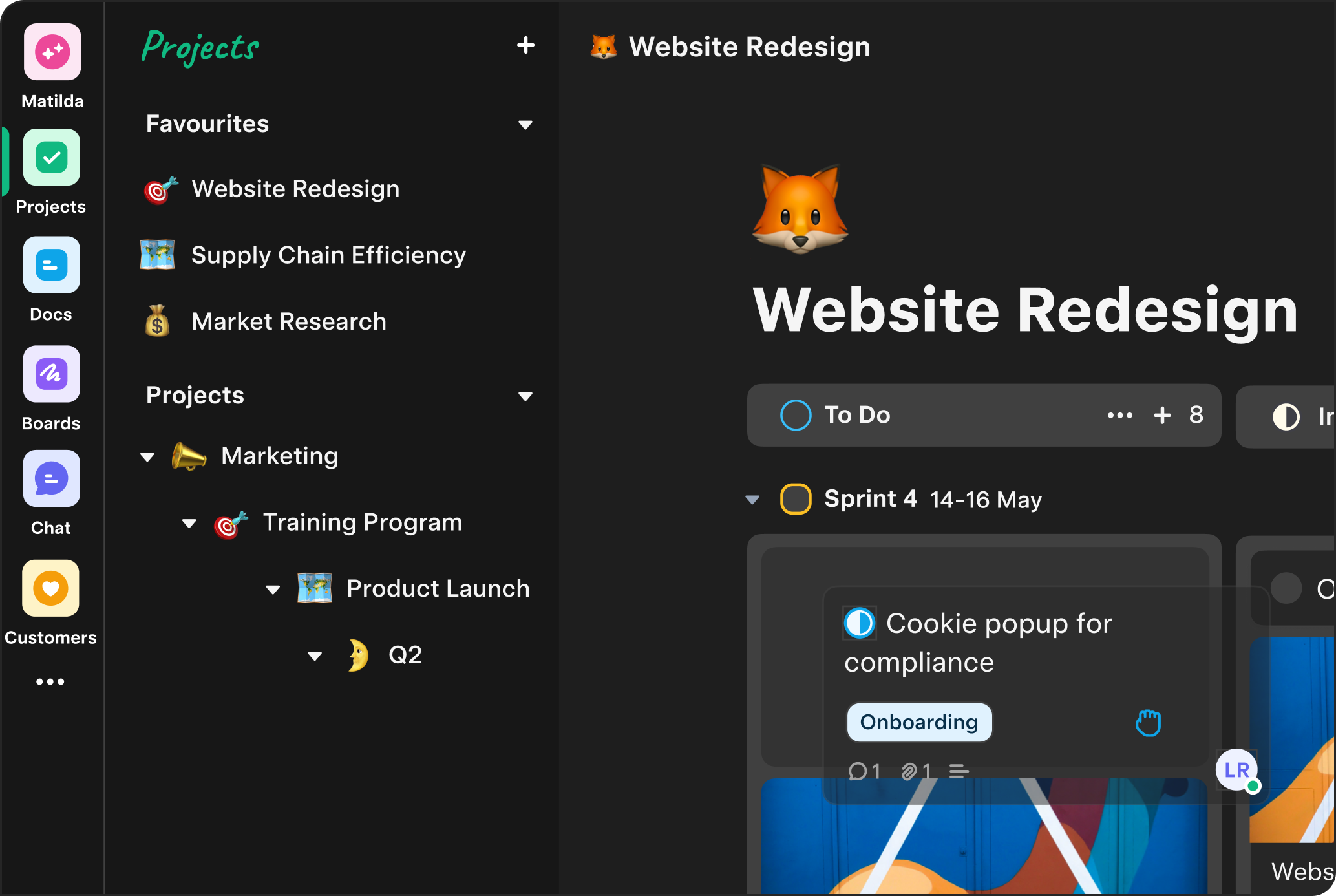
Task: Click the To Do status circle
Action: (796, 415)
